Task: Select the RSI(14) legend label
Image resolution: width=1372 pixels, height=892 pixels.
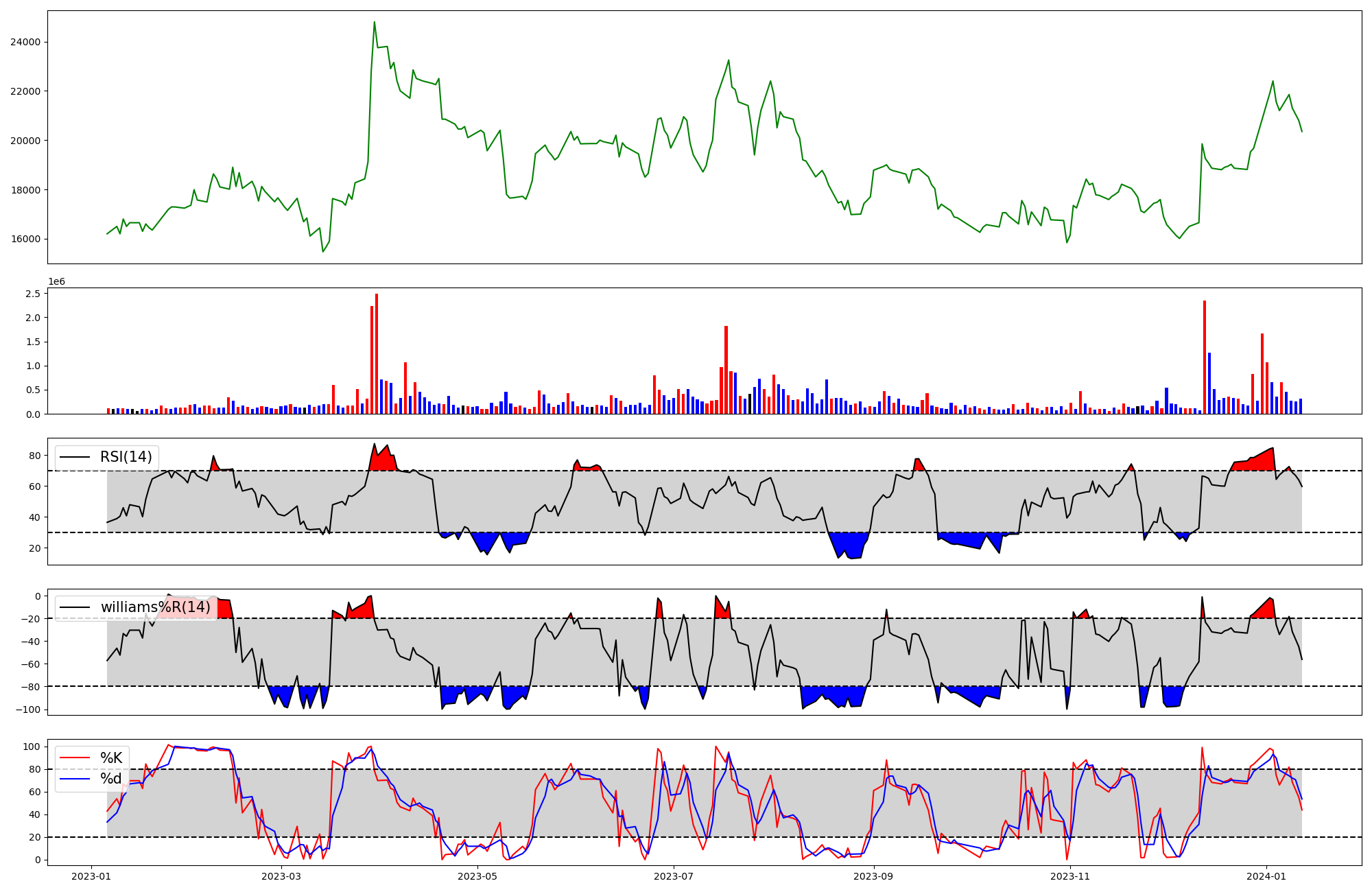Action: click(126, 457)
